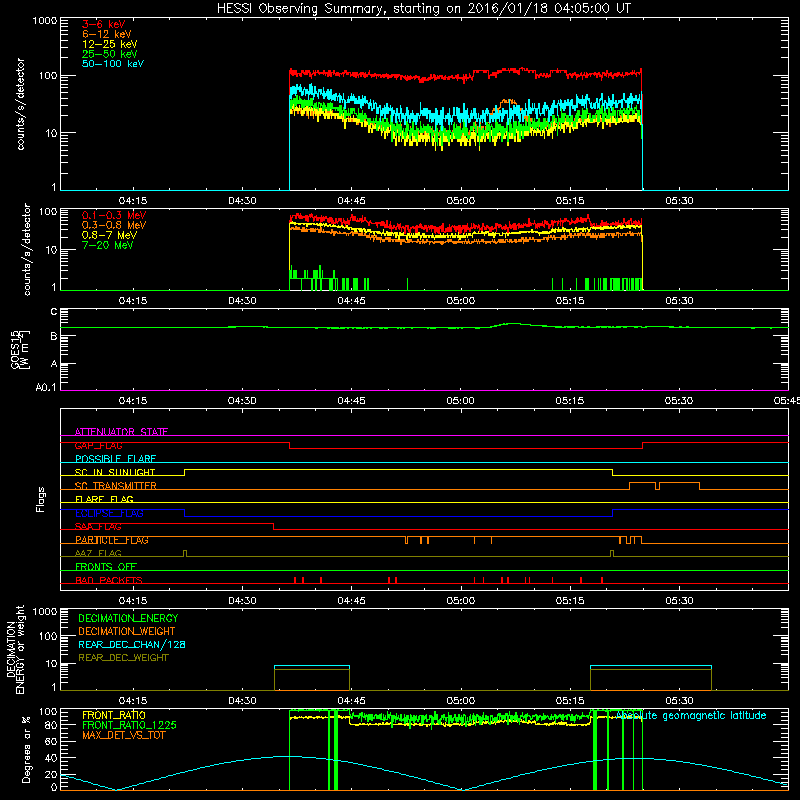800x800 pixels.
Task: Select the 3-6 keV legend label
Action: pyautogui.click(x=104, y=24)
